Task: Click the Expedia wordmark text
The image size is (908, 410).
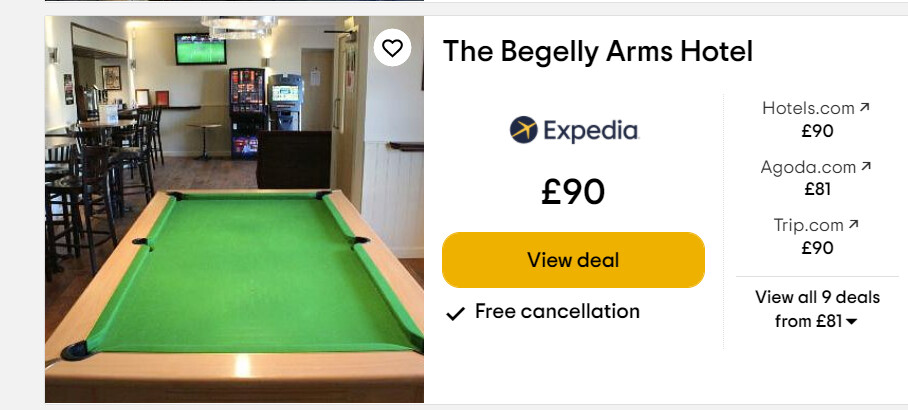Action: pyautogui.click(x=590, y=130)
